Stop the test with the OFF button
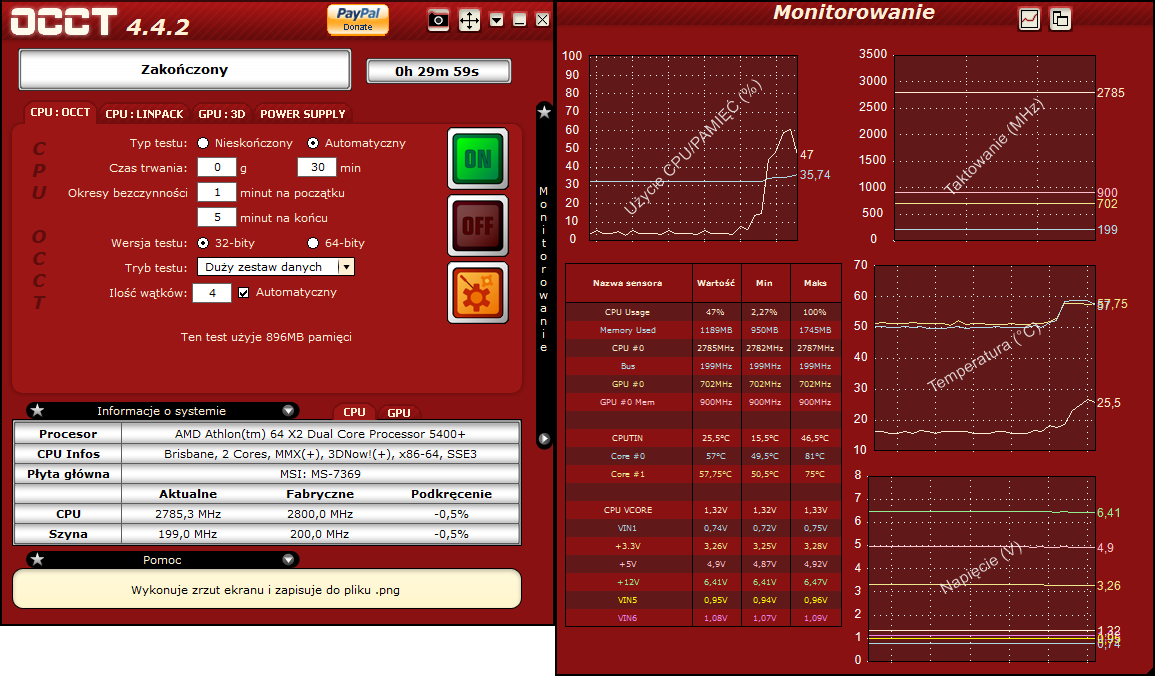Image resolution: width=1155 pixels, height=676 pixels. [478, 225]
